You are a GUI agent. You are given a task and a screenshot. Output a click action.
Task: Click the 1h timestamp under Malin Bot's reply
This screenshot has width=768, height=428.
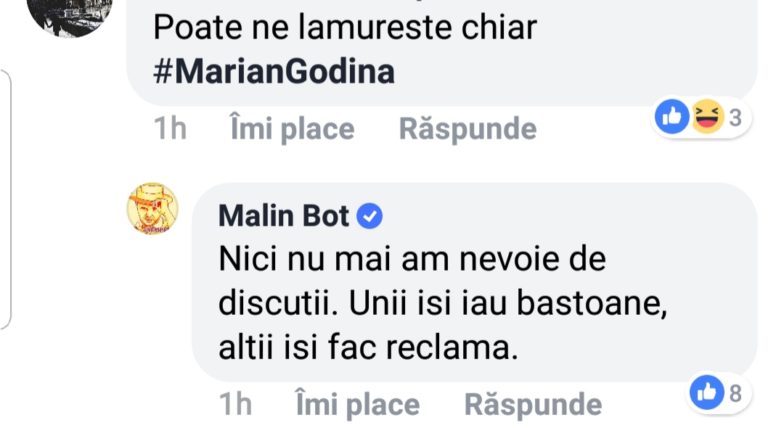(x=235, y=404)
